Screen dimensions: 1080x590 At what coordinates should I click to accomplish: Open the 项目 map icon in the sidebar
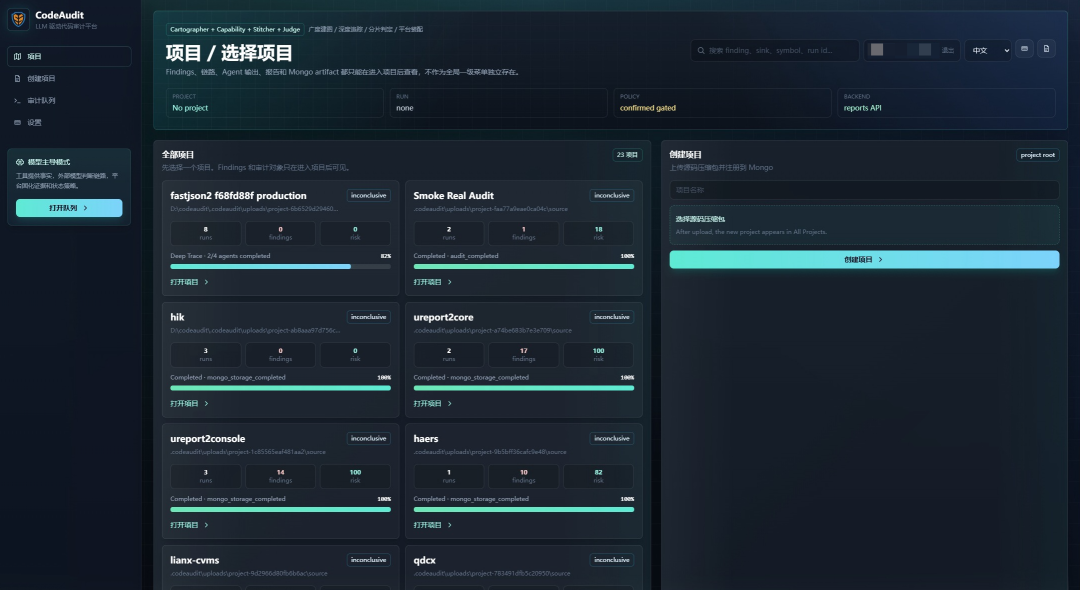(x=18, y=56)
